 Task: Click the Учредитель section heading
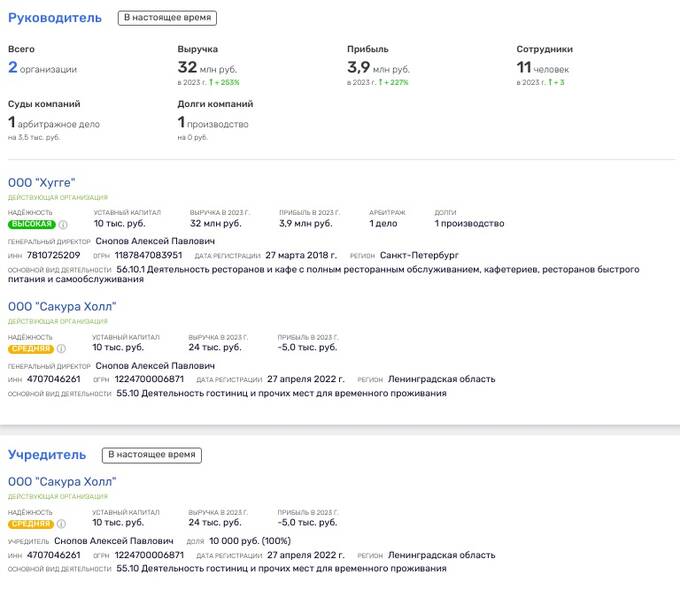point(48,455)
